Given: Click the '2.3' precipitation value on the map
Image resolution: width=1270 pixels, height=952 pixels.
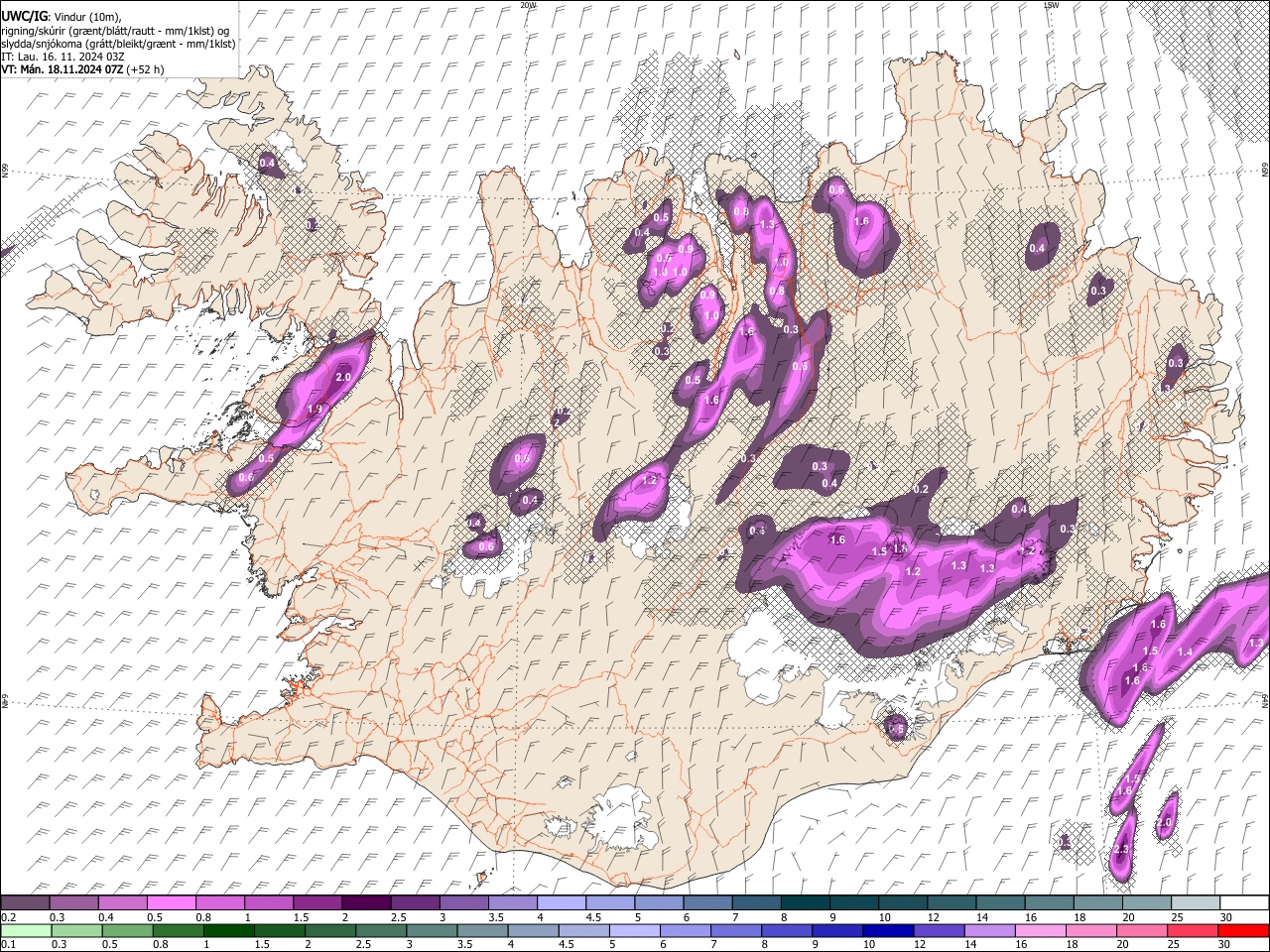Looking at the screenshot, I should click(x=1122, y=850).
